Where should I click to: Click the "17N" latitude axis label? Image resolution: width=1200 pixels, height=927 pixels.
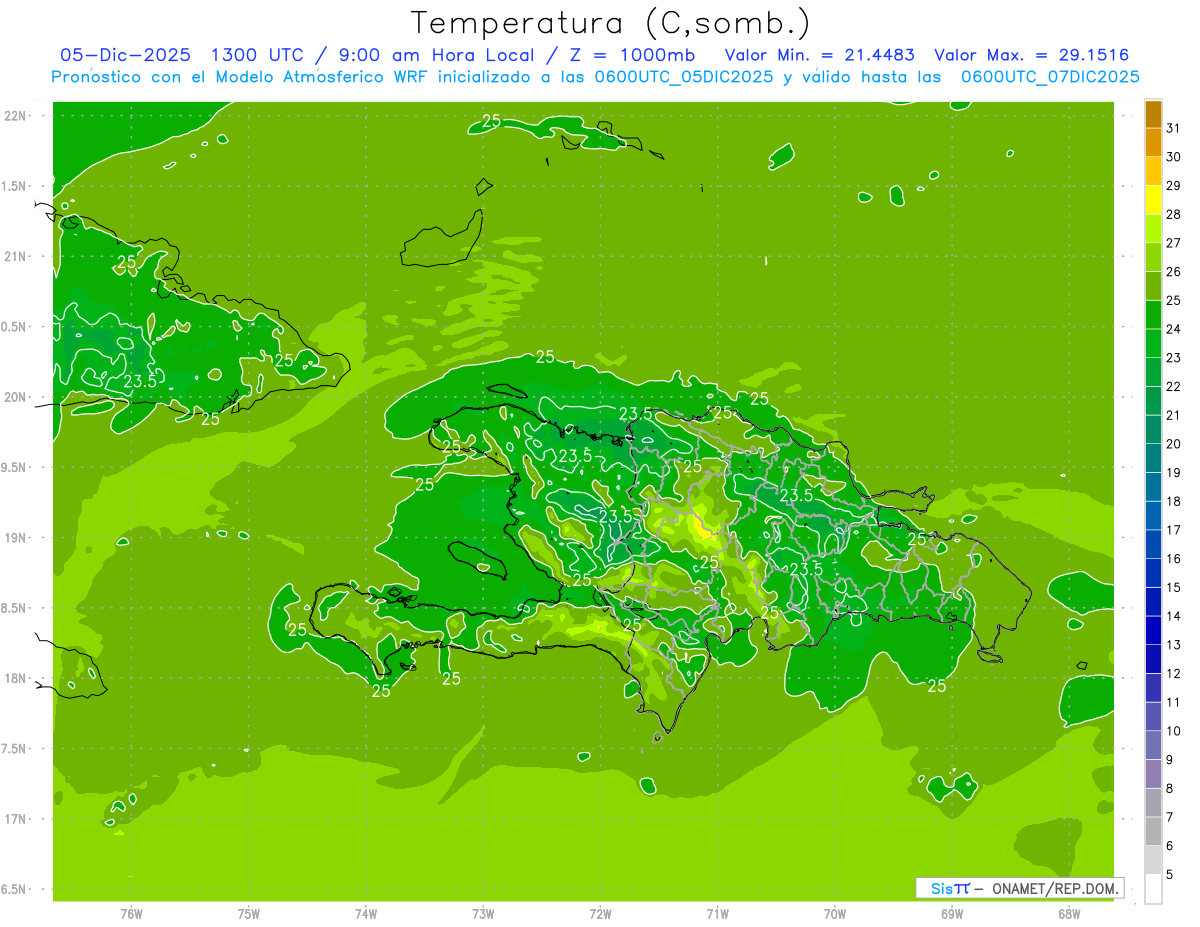pos(16,819)
